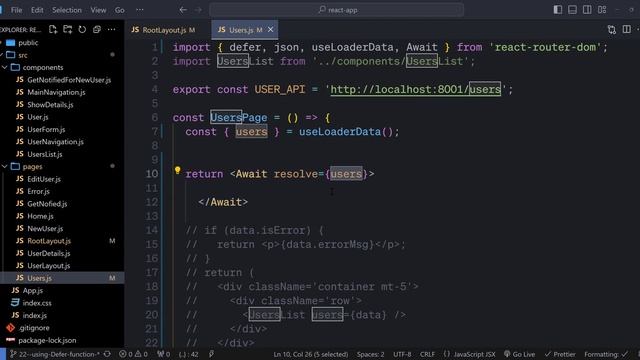640x360 pixels.
Task: Switch to the RootLayout.js tab
Action: pyautogui.click(x=163, y=30)
